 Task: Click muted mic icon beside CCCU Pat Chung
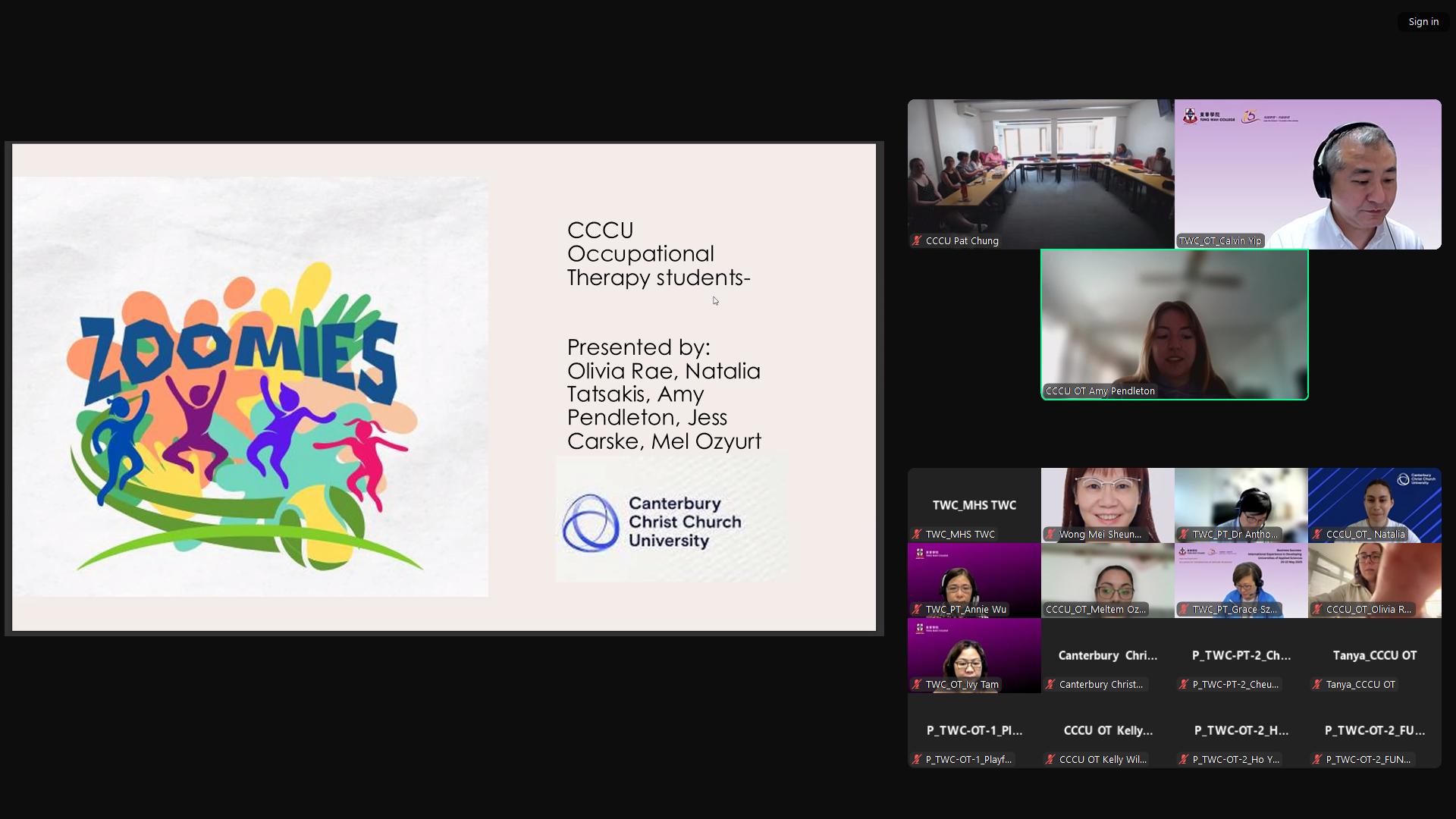[917, 240]
